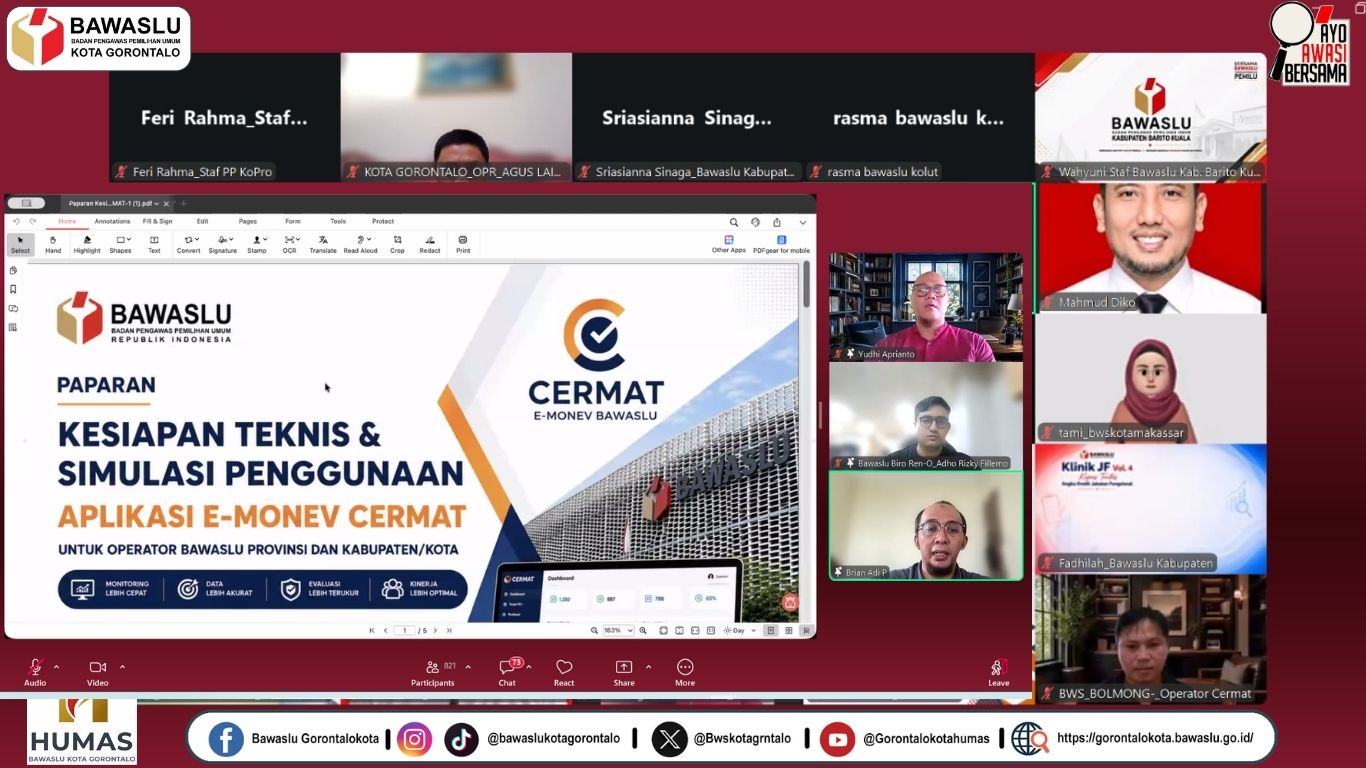Screen dimensions: 1366x768
Task: Open the Fill & Sign tab
Action: (x=158, y=221)
